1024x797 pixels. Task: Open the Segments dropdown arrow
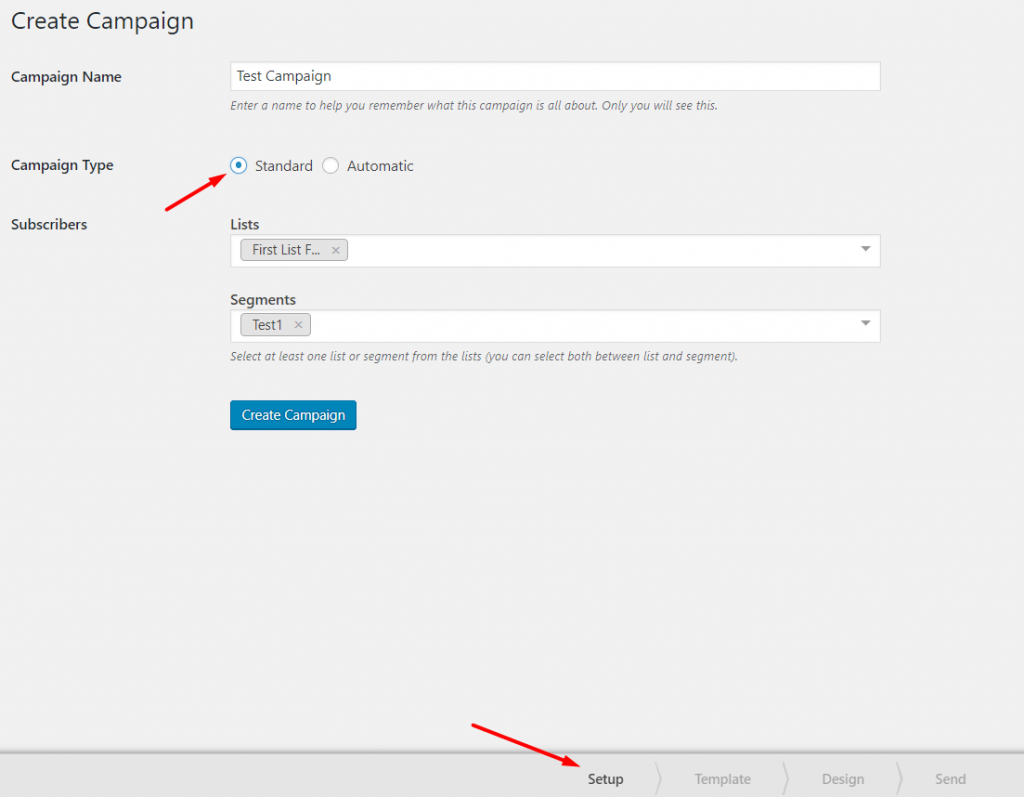865,323
